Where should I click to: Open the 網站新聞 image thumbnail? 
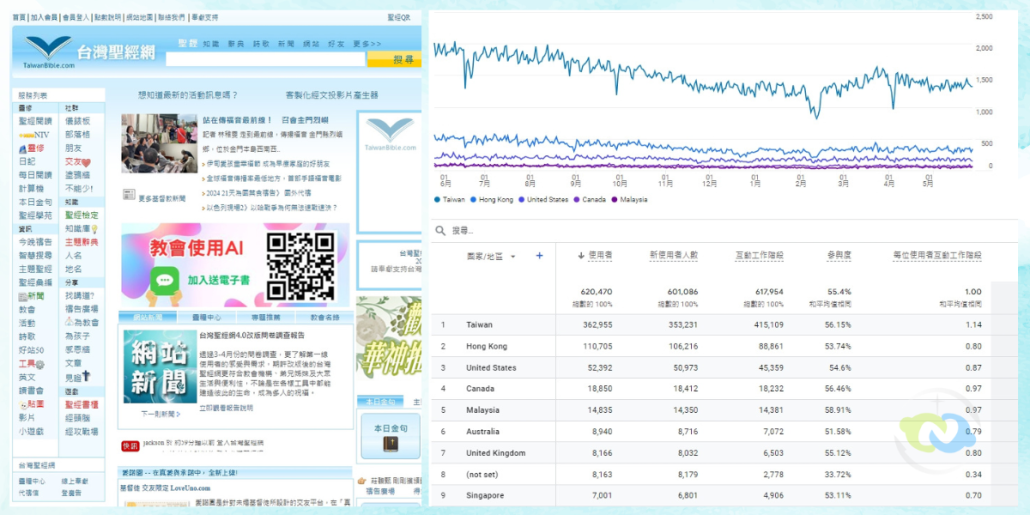coord(160,367)
